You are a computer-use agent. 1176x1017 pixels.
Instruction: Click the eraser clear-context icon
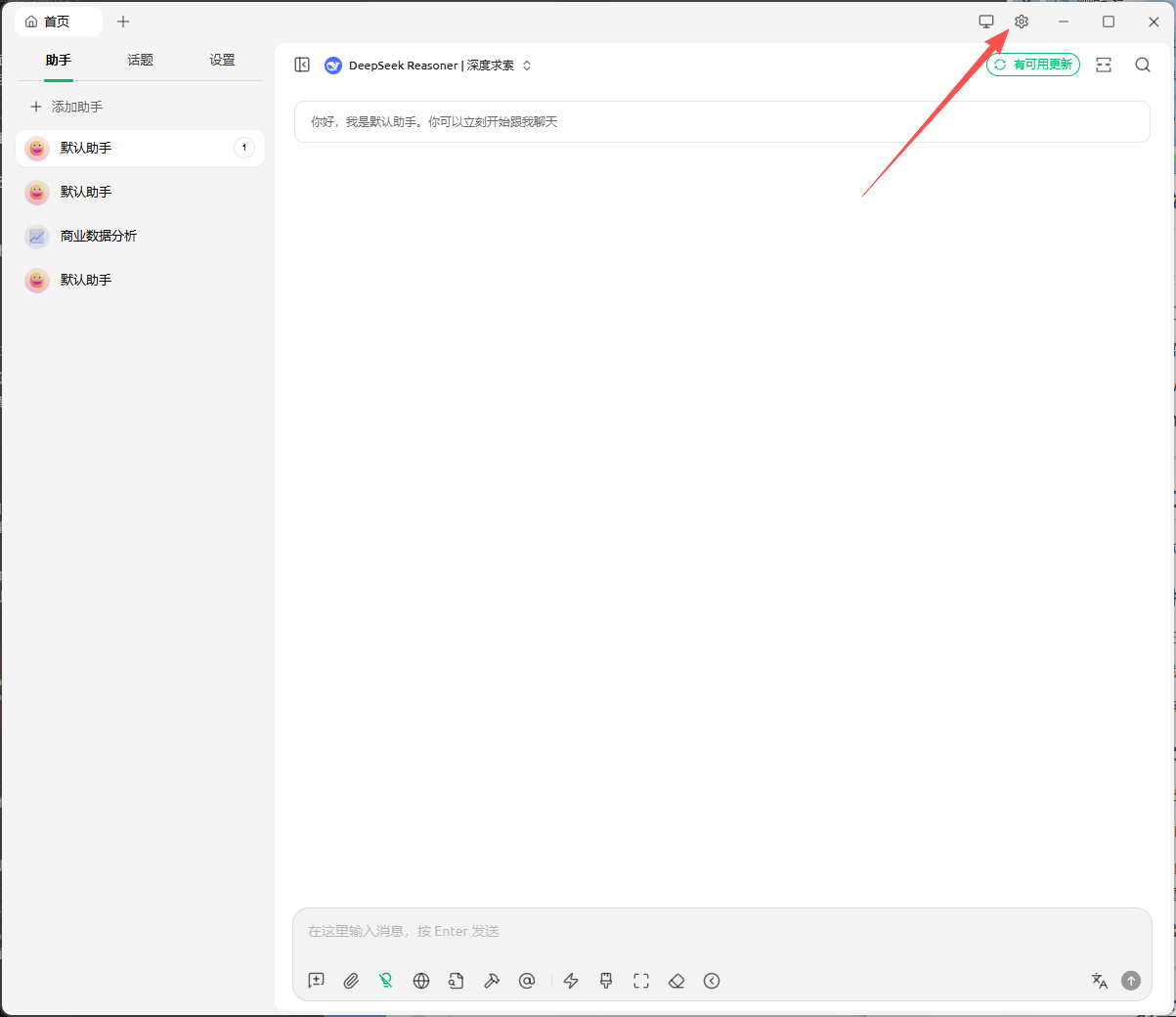pos(676,981)
